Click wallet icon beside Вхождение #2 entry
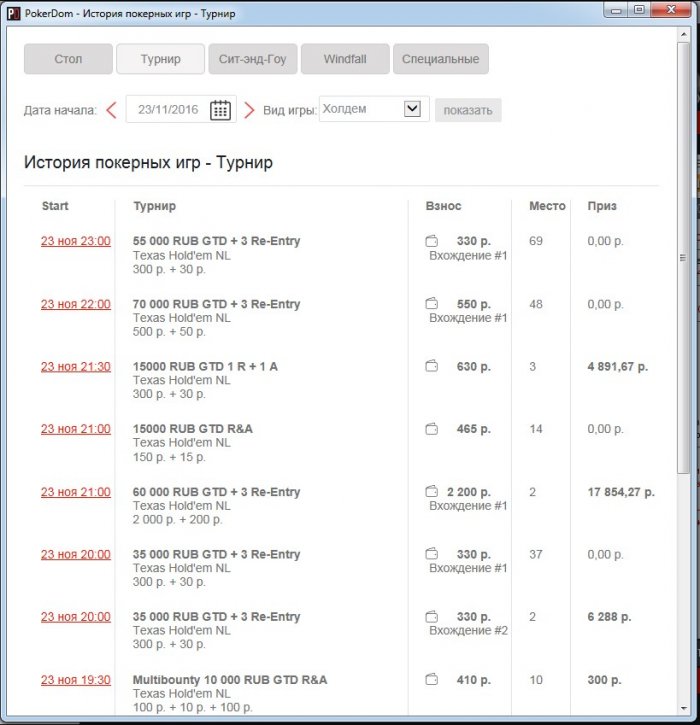Screen dimensions: 700x725 point(431,617)
